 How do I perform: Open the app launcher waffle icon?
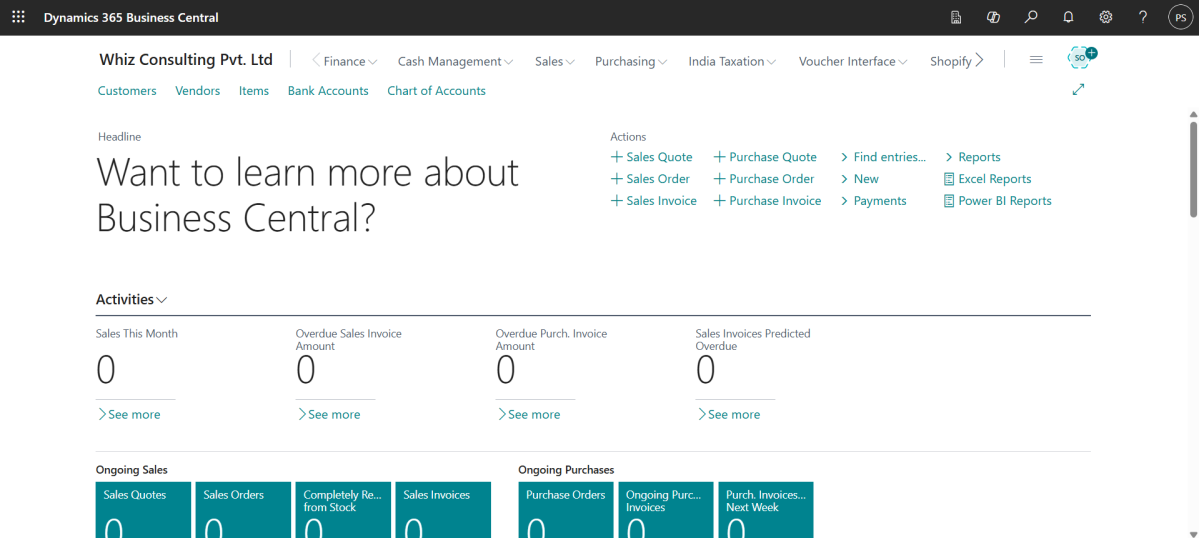18,17
